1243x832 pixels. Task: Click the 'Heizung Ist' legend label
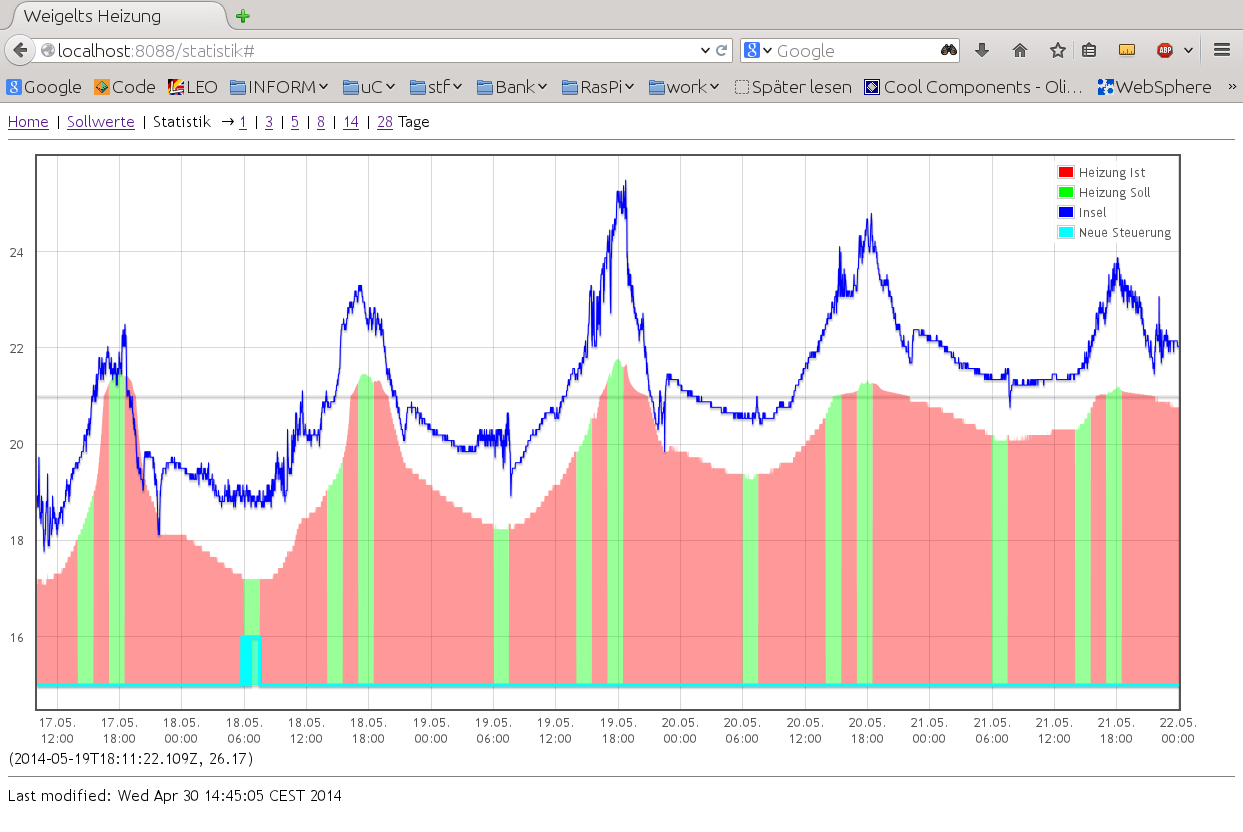point(1112,173)
